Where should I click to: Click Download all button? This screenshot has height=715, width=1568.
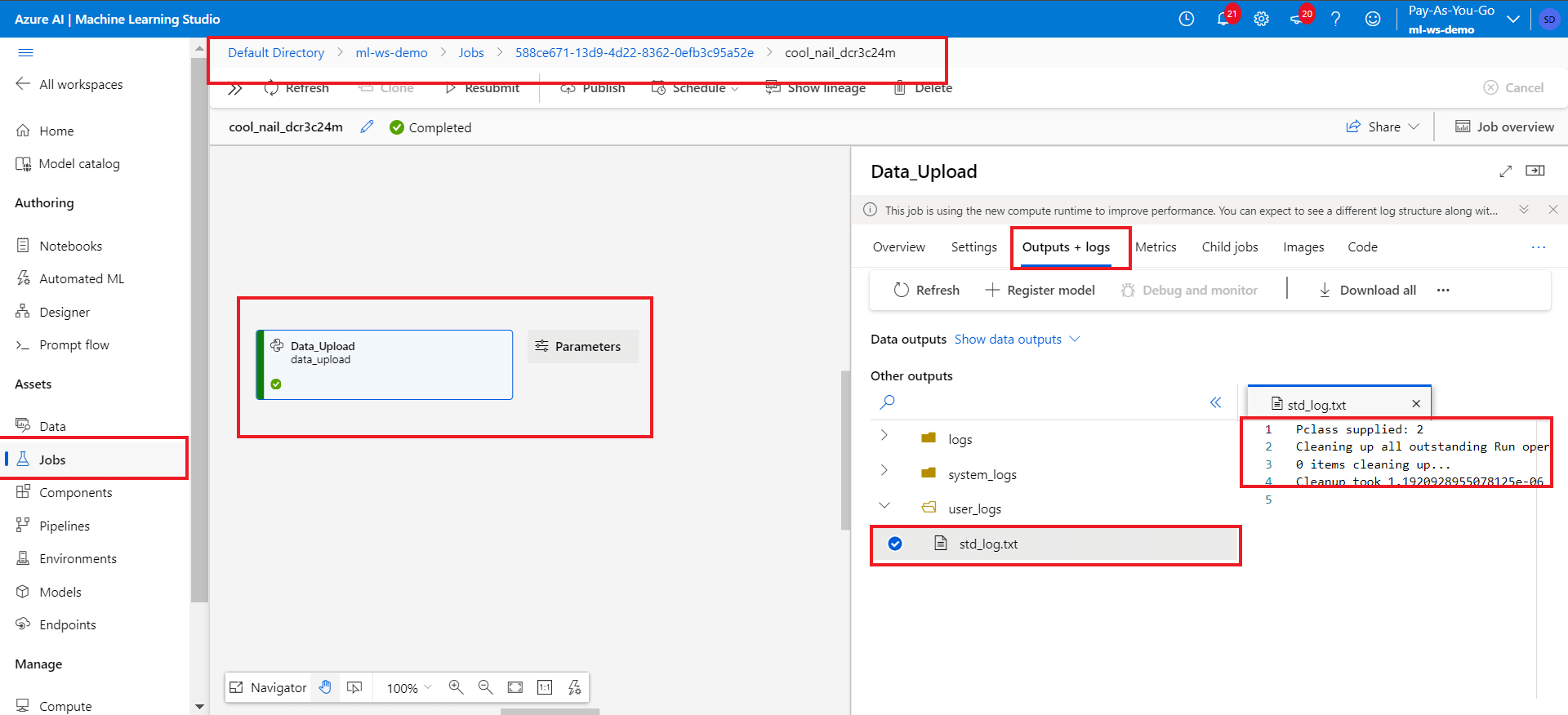click(1367, 290)
